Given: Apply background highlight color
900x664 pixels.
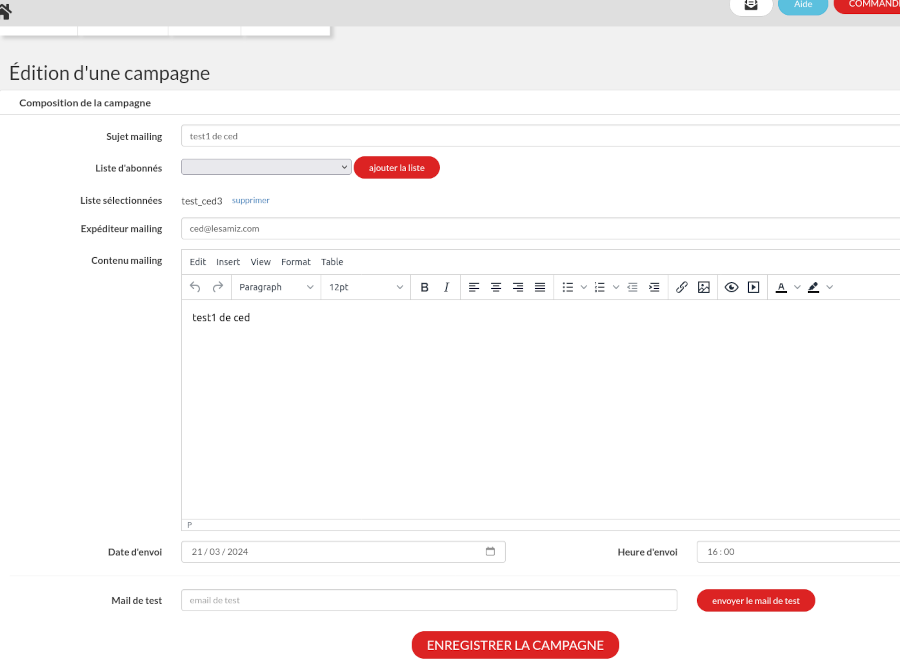Looking at the screenshot, I should pyautogui.click(x=813, y=287).
